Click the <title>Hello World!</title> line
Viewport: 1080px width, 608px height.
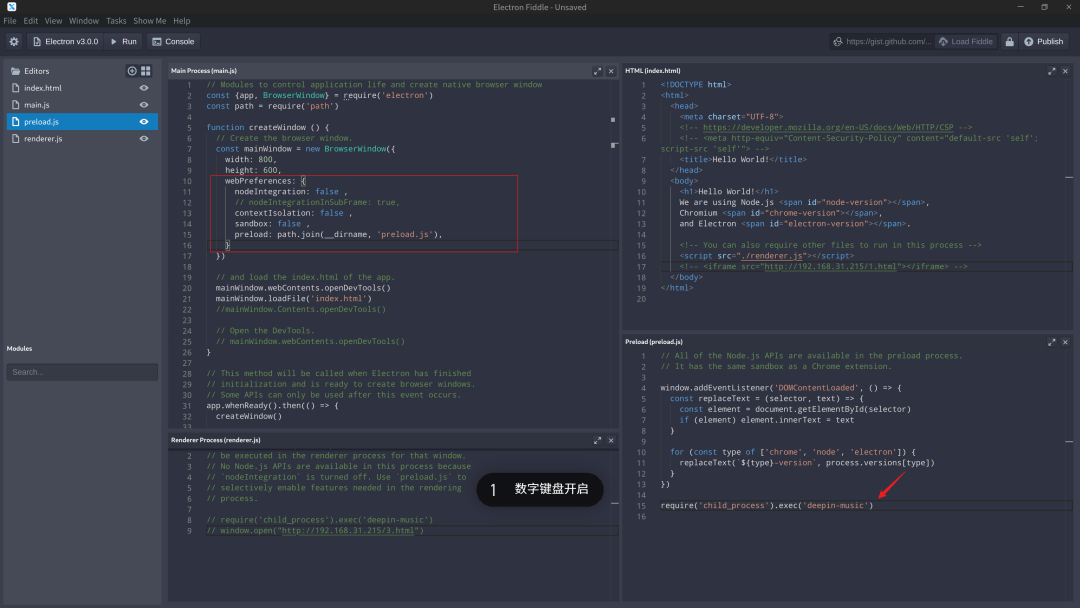[x=742, y=159]
